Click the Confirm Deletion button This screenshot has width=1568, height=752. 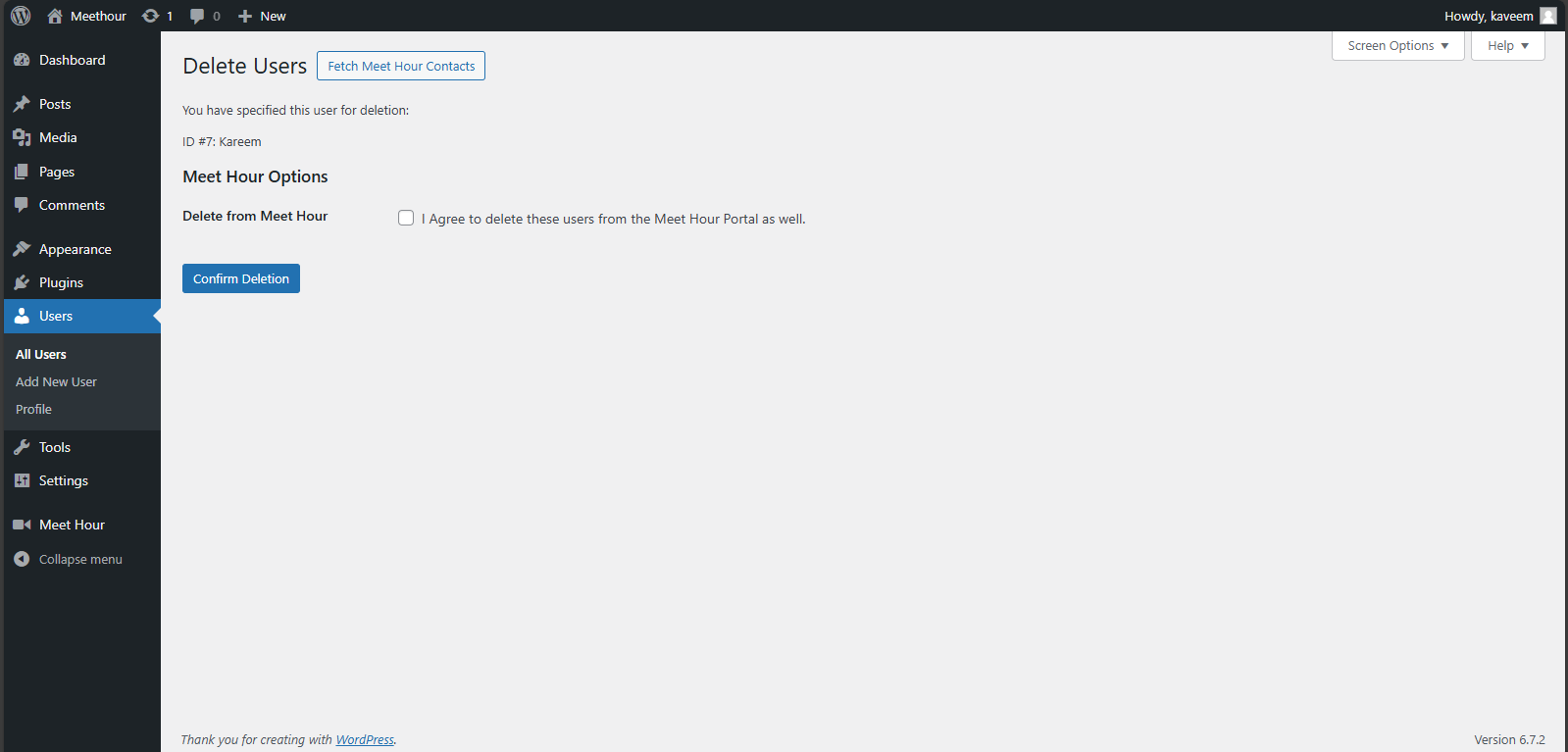click(x=241, y=278)
